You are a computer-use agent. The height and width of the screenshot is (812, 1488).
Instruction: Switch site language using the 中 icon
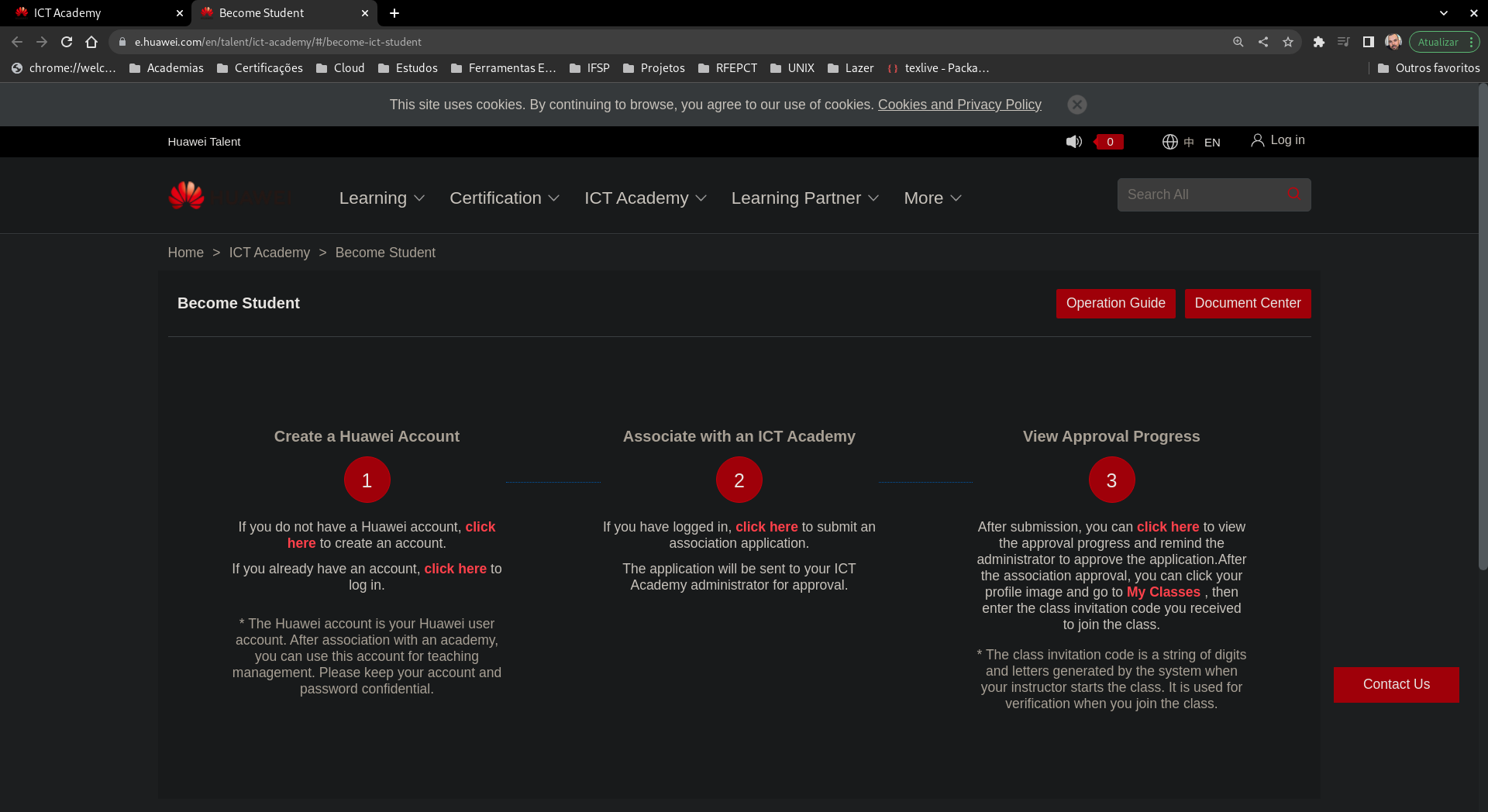[x=1190, y=143]
